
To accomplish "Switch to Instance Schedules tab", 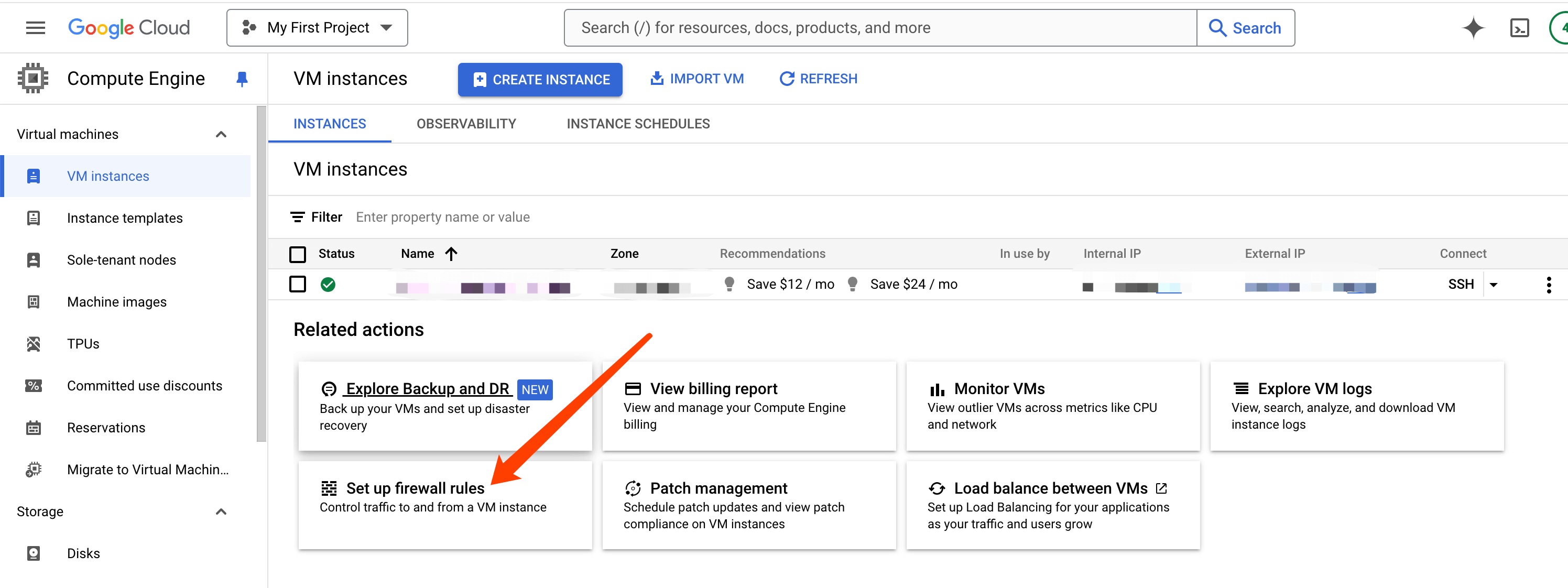I will coord(638,124).
